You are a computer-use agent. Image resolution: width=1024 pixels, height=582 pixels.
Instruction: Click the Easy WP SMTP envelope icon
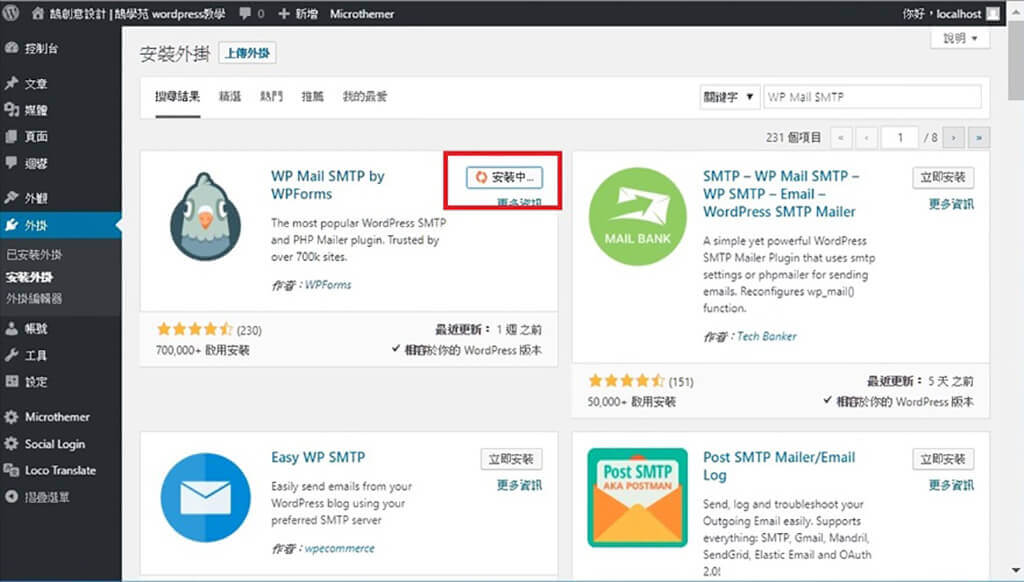click(x=205, y=498)
